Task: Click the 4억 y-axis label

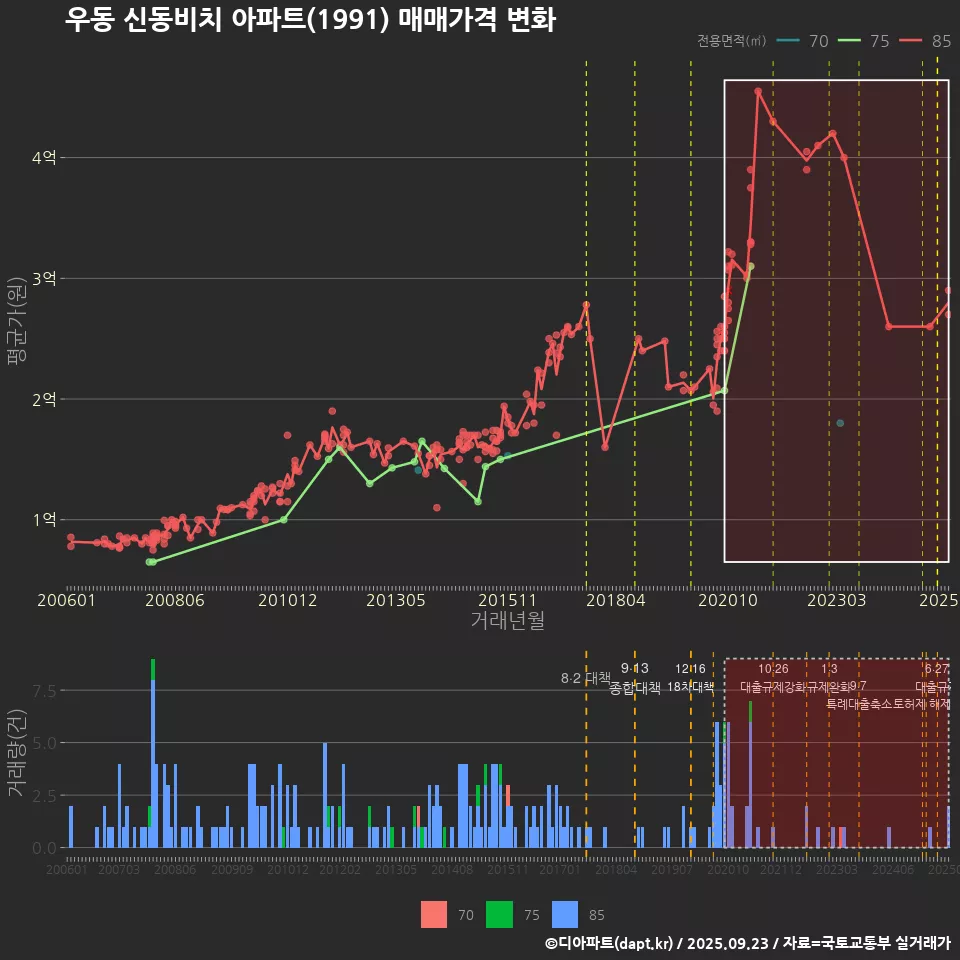Action: point(44,158)
